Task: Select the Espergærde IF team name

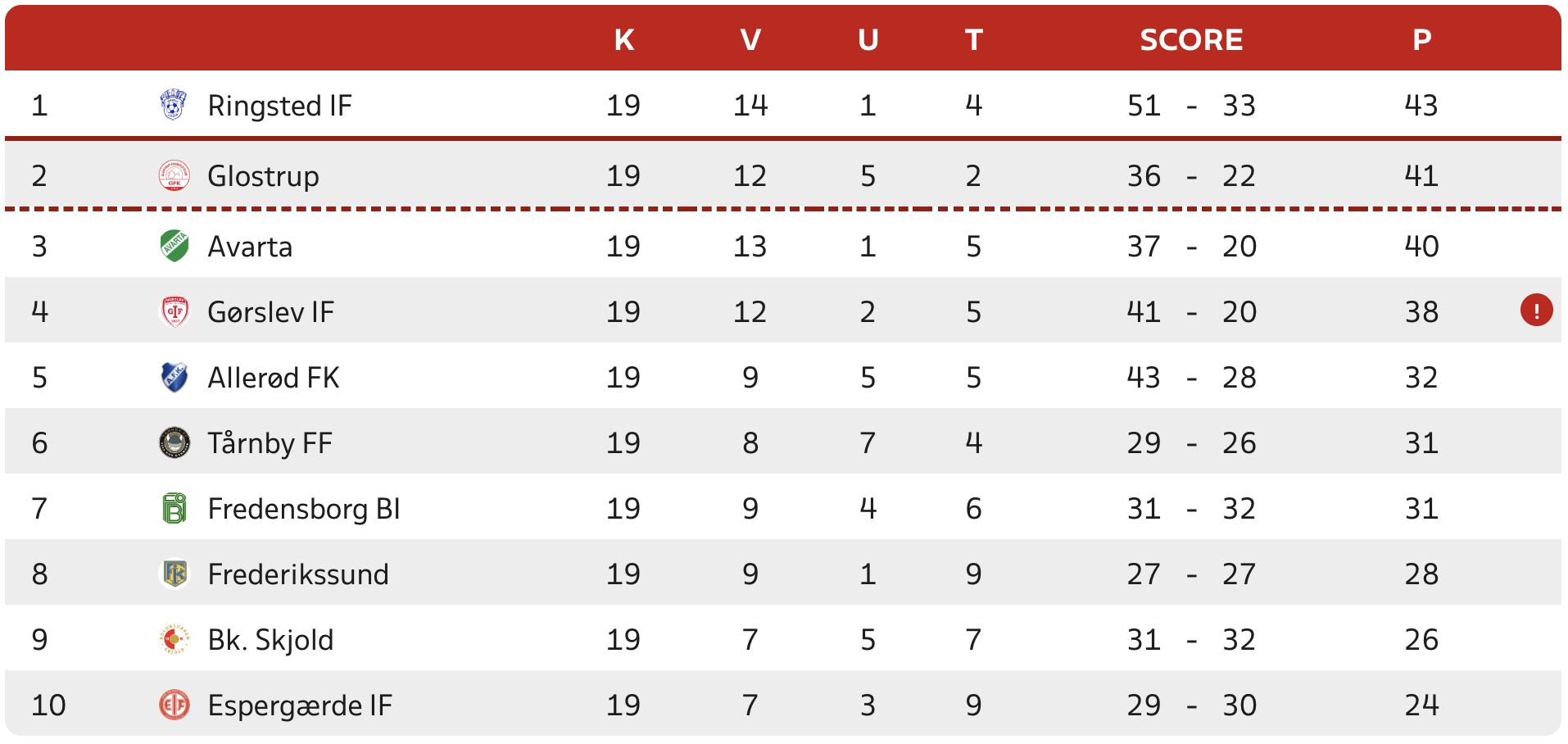Action: click(x=300, y=705)
